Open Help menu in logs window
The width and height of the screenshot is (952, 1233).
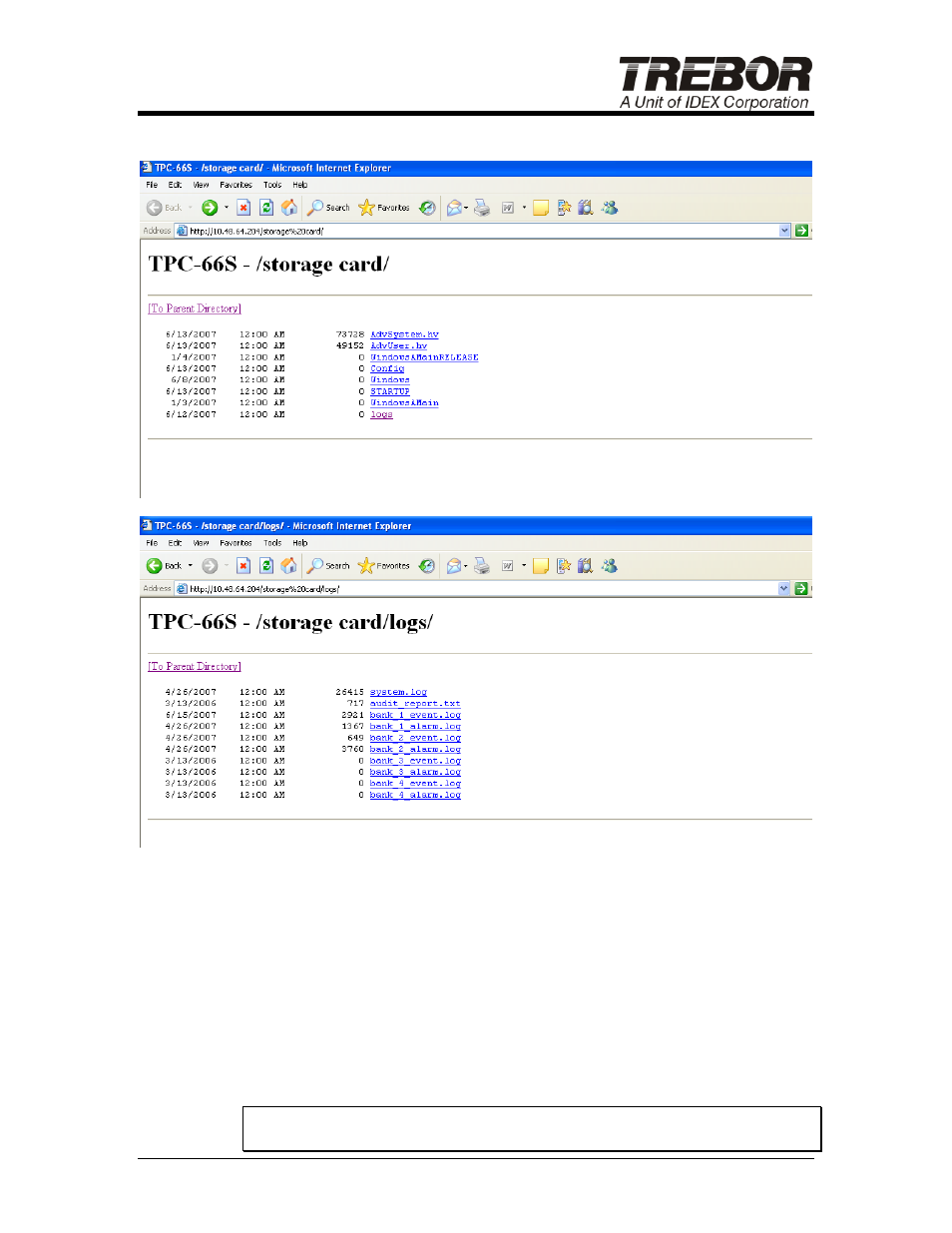[x=300, y=543]
